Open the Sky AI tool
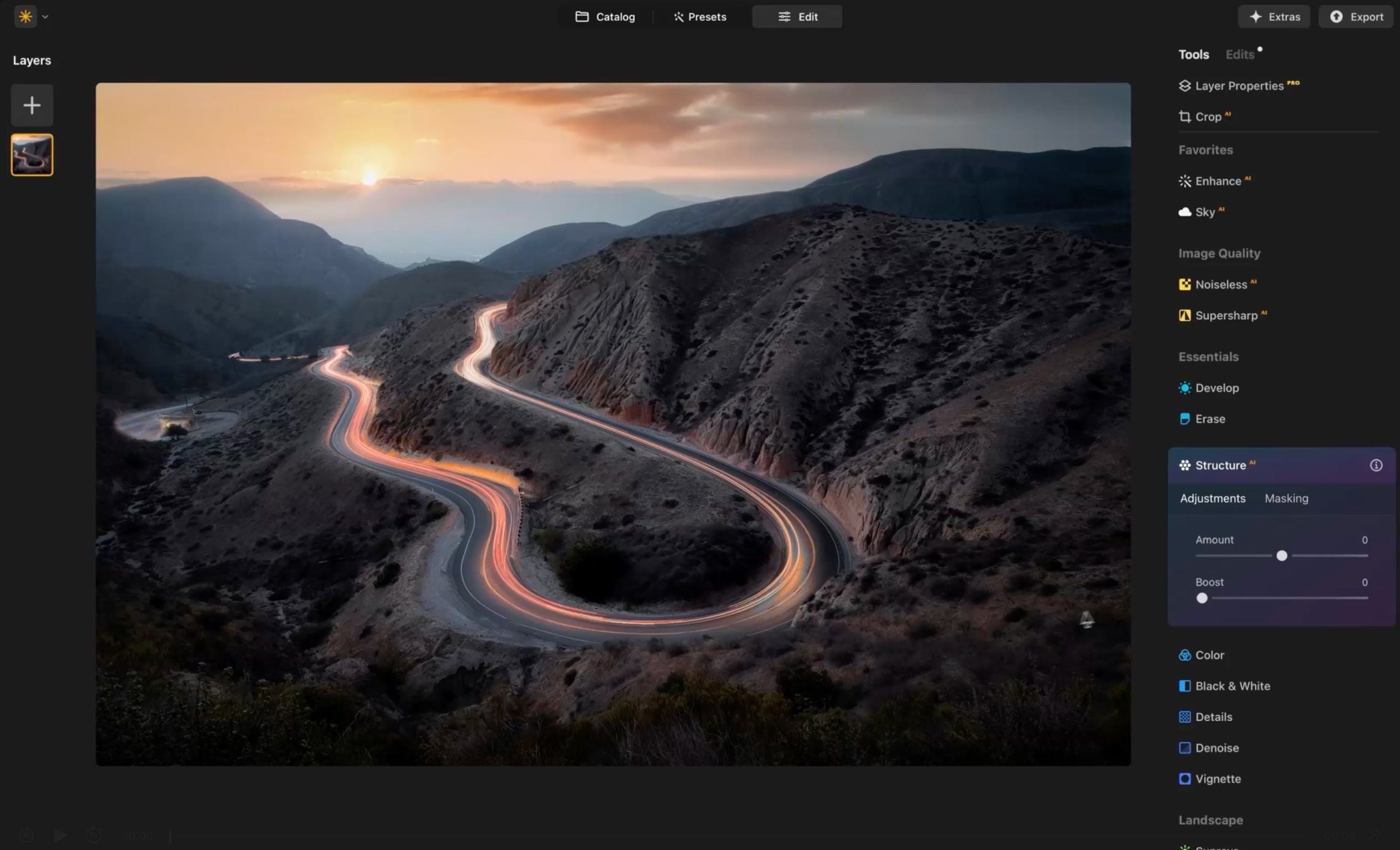The height and width of the screenshot is (850, 1400). tap(1201, 212)
